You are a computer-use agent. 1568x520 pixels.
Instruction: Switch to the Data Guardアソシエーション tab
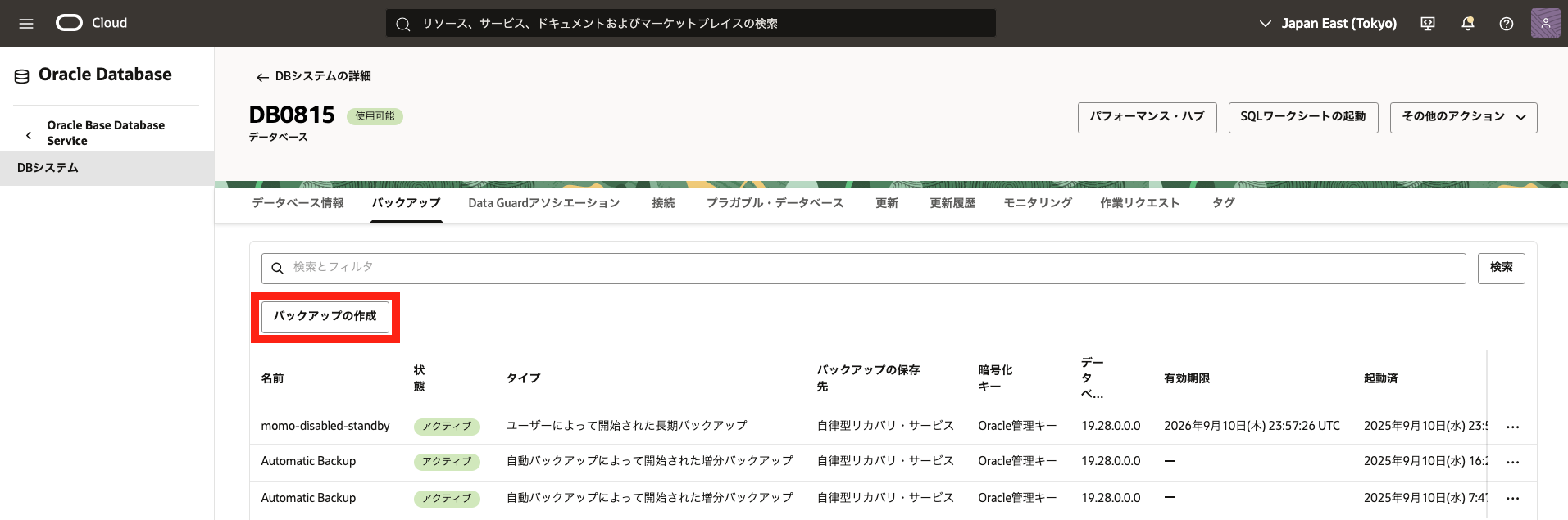pyautogui.click(x=543, y=203)
